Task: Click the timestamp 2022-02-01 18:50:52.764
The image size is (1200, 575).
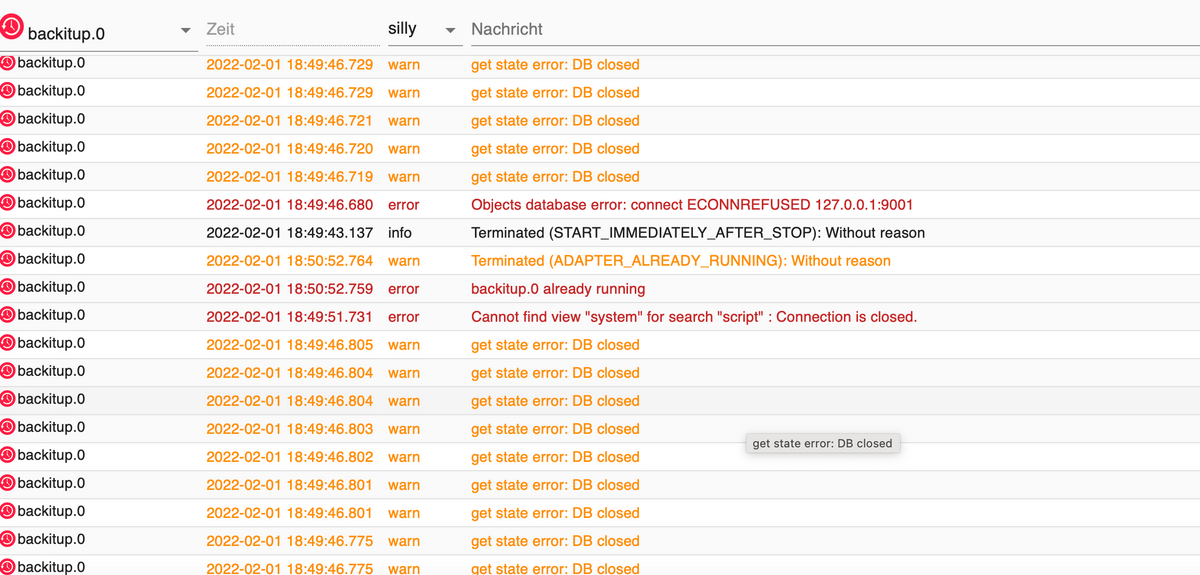Action: (289, 261)
